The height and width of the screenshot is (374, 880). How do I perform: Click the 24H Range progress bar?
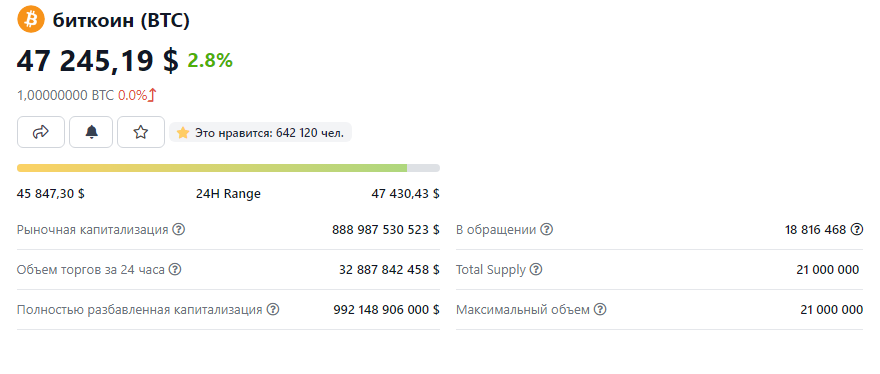point(228,168)
